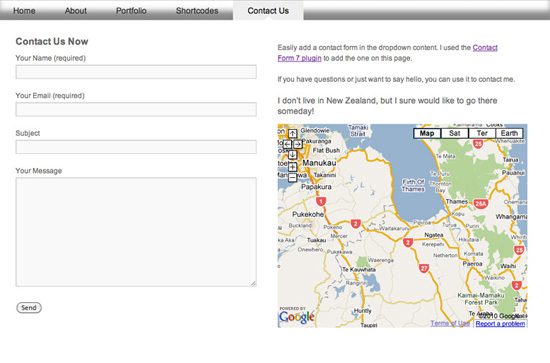Open the Terms of Use map link
550x363 pixels.
[x=450, y=323]
